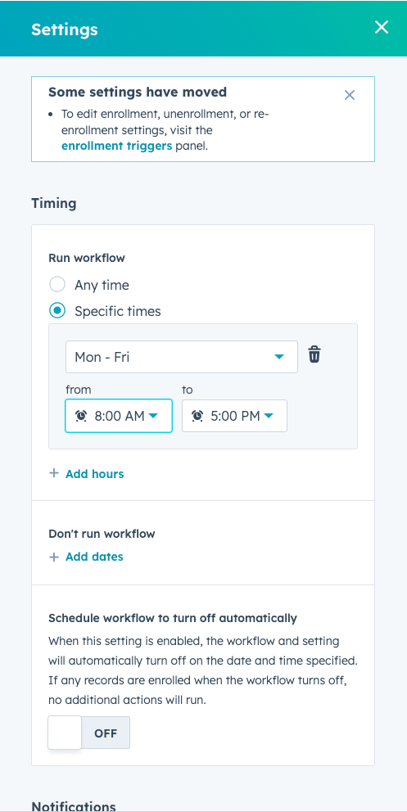Image resolution: width=407 pixels, height=812 pixels.
Task: Enable automatic workflow turn-off toggle
Action: click(x=89, y=732)
